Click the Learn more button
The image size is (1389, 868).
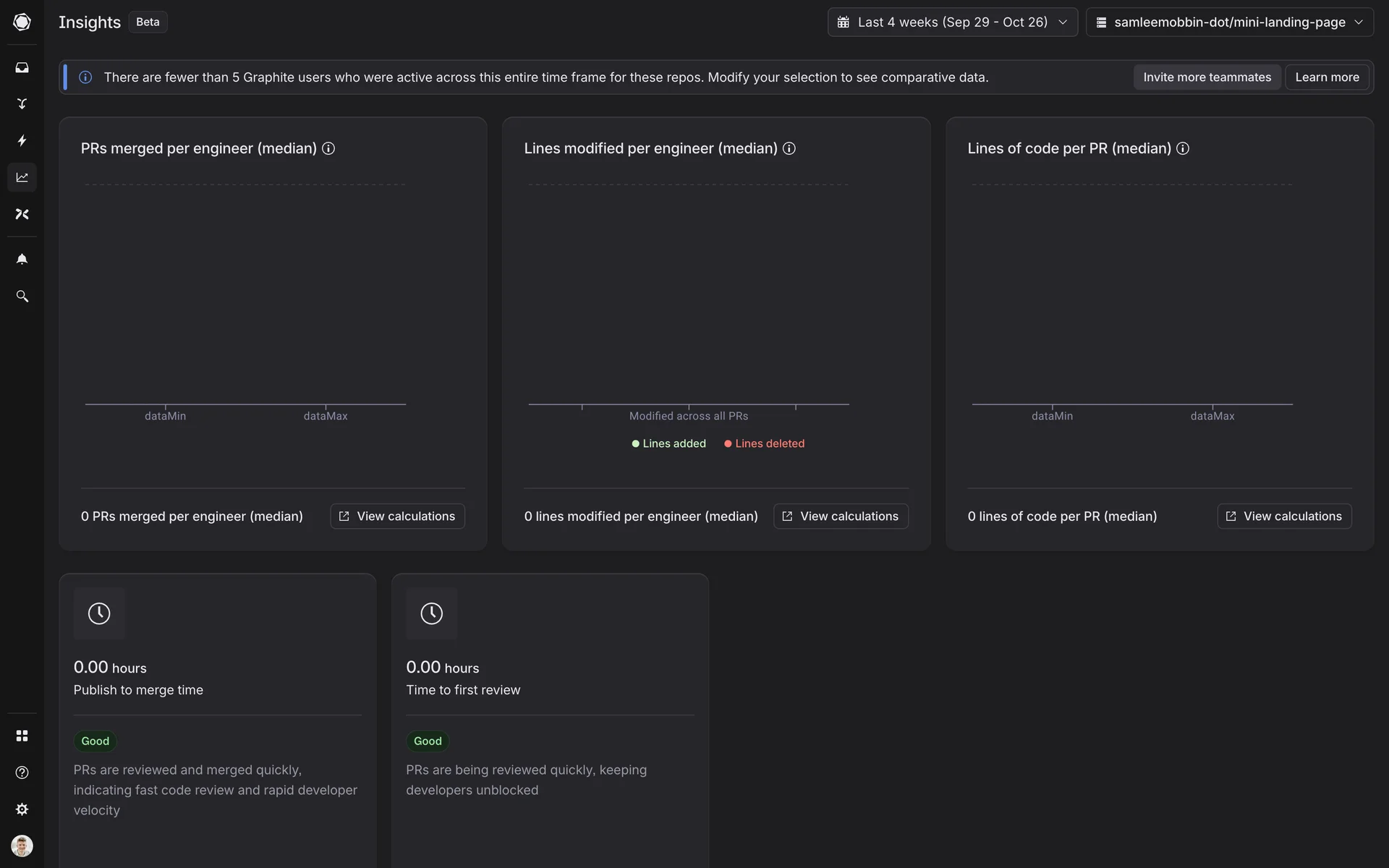point(1327,77)
